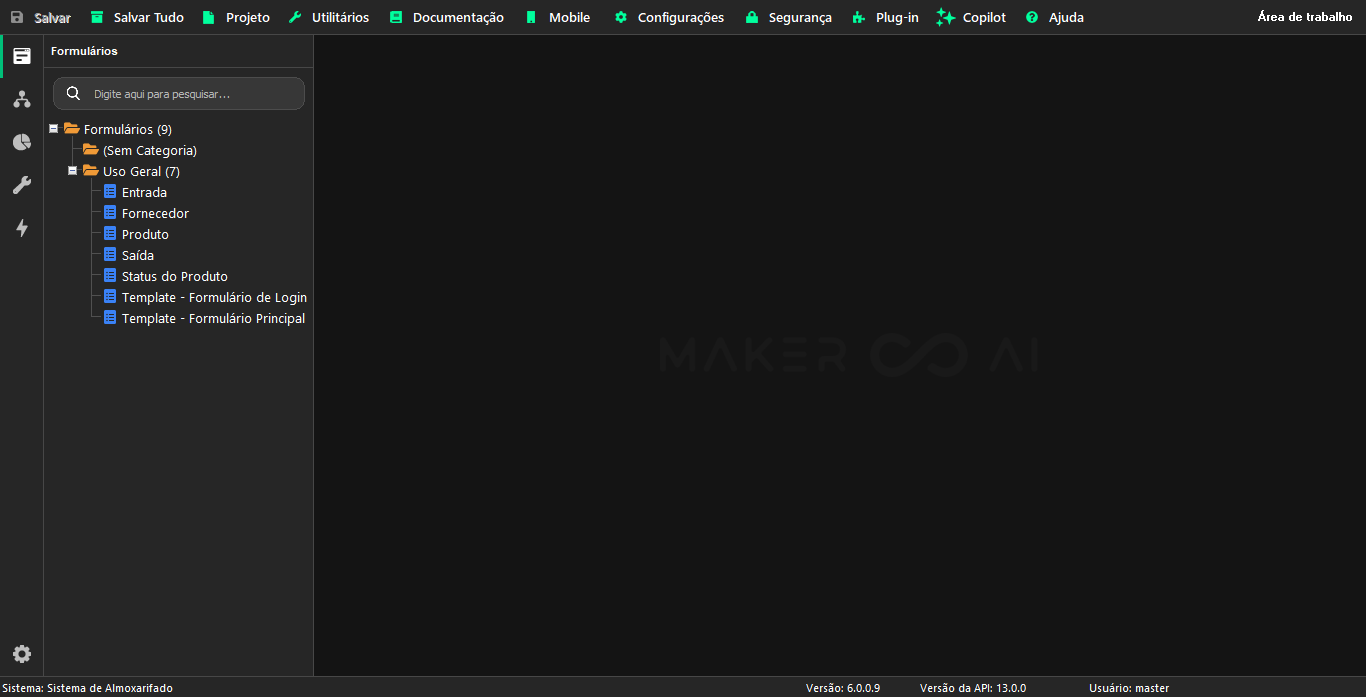Image resolution: width=1366 pixels, height=697 pixels.
Task: Click the Salvar Tudo archive icon
Action: tap(97, 17)
